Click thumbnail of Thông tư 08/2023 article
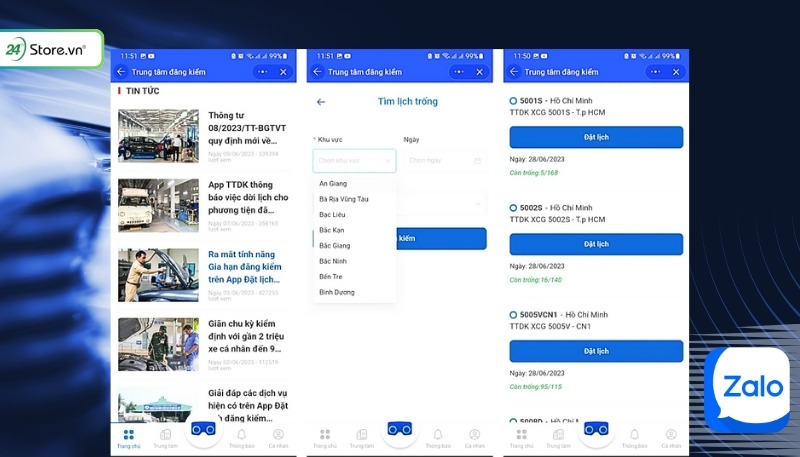The height and width of the screenshot is (457, 800). coord(159,136)
